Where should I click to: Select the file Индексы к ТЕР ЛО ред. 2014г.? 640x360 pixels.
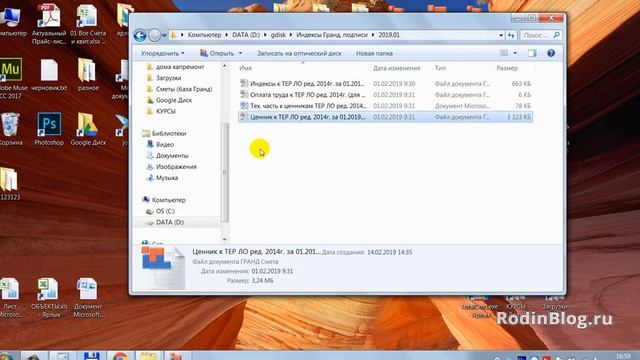385,84
